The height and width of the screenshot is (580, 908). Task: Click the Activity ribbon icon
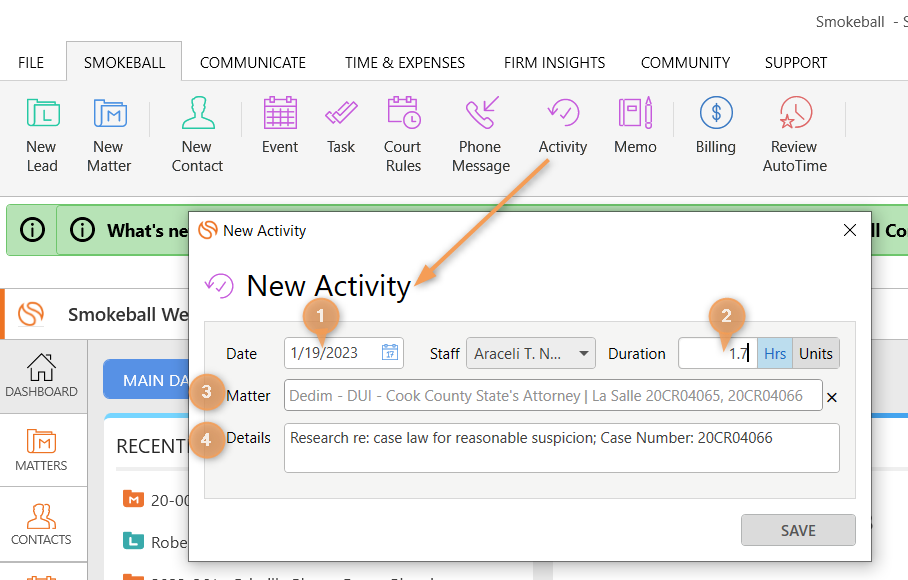[563, 126]
